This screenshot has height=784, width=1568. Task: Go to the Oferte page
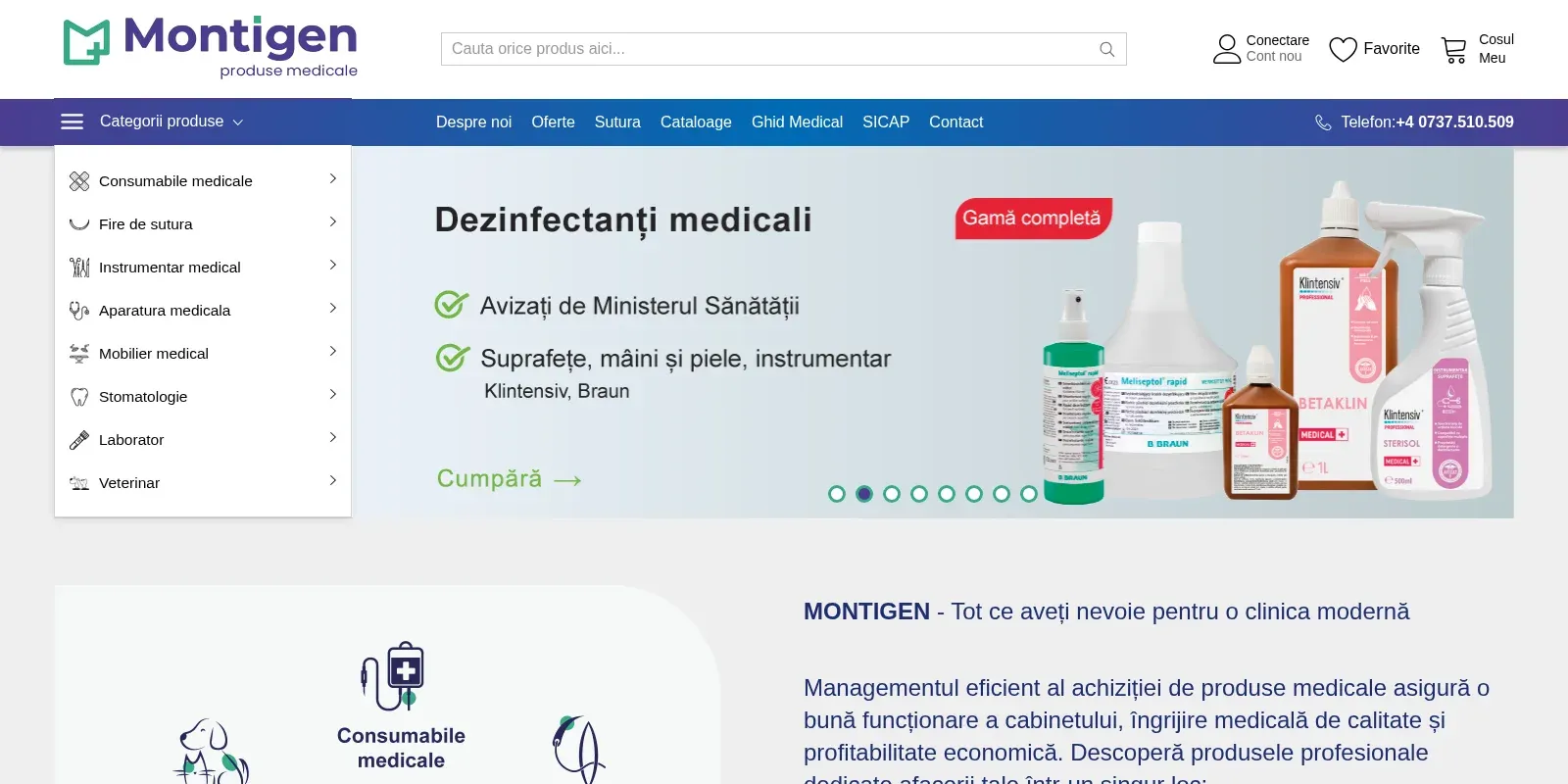(554, 122)
